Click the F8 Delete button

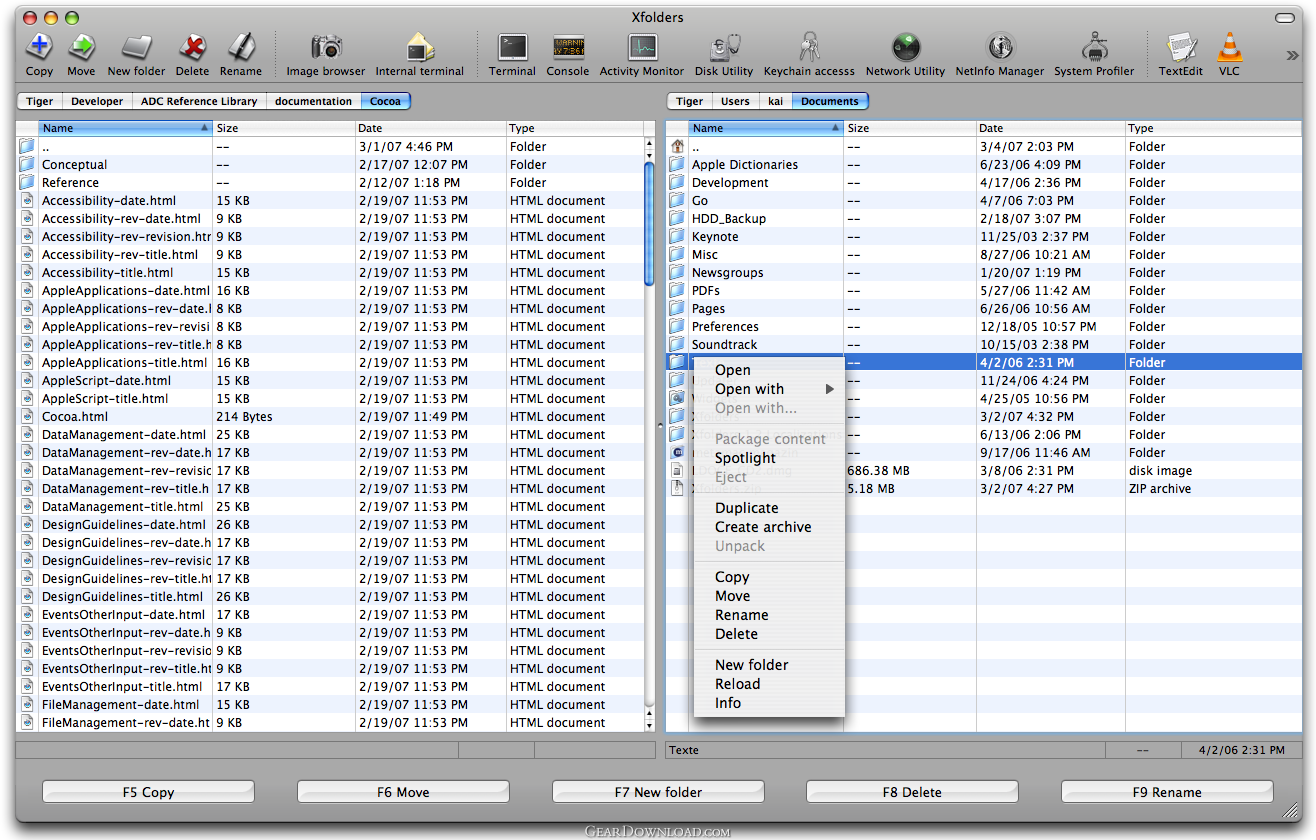pos(912,792)
